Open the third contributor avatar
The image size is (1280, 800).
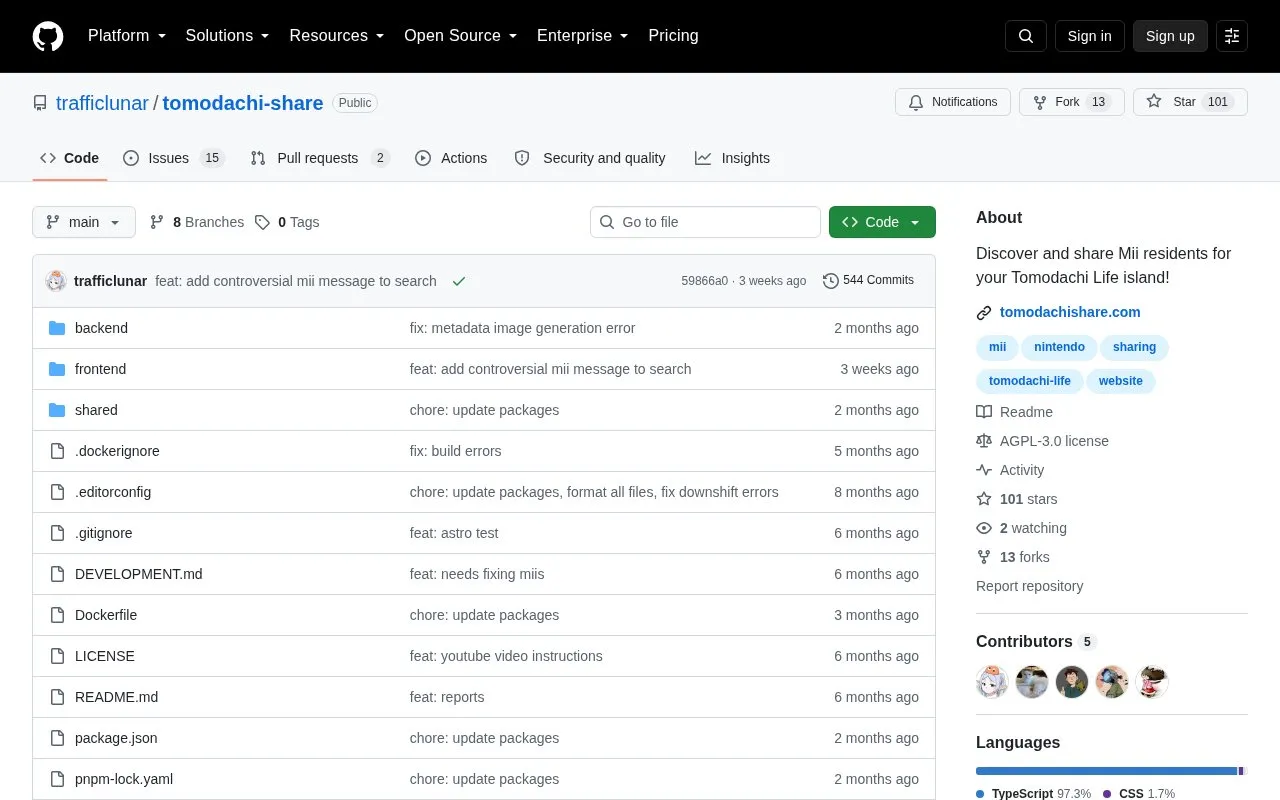tap(1072, 682)
